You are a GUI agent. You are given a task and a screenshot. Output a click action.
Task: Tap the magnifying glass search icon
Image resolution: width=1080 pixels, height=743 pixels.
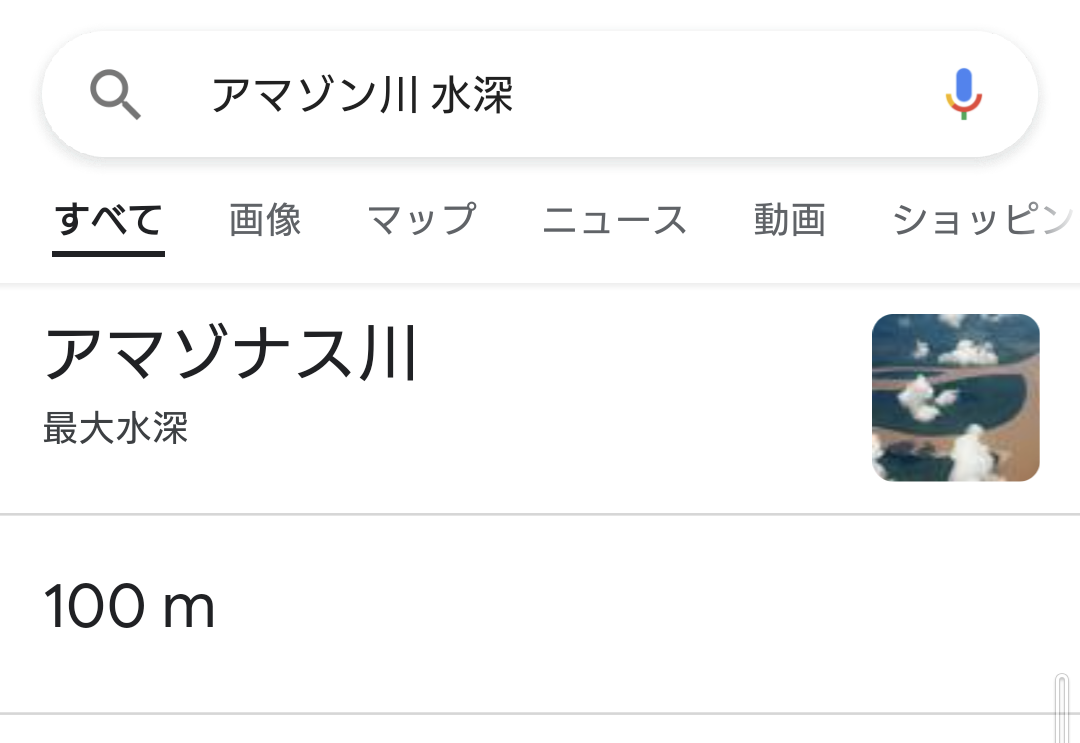click(x=115, y=95)
